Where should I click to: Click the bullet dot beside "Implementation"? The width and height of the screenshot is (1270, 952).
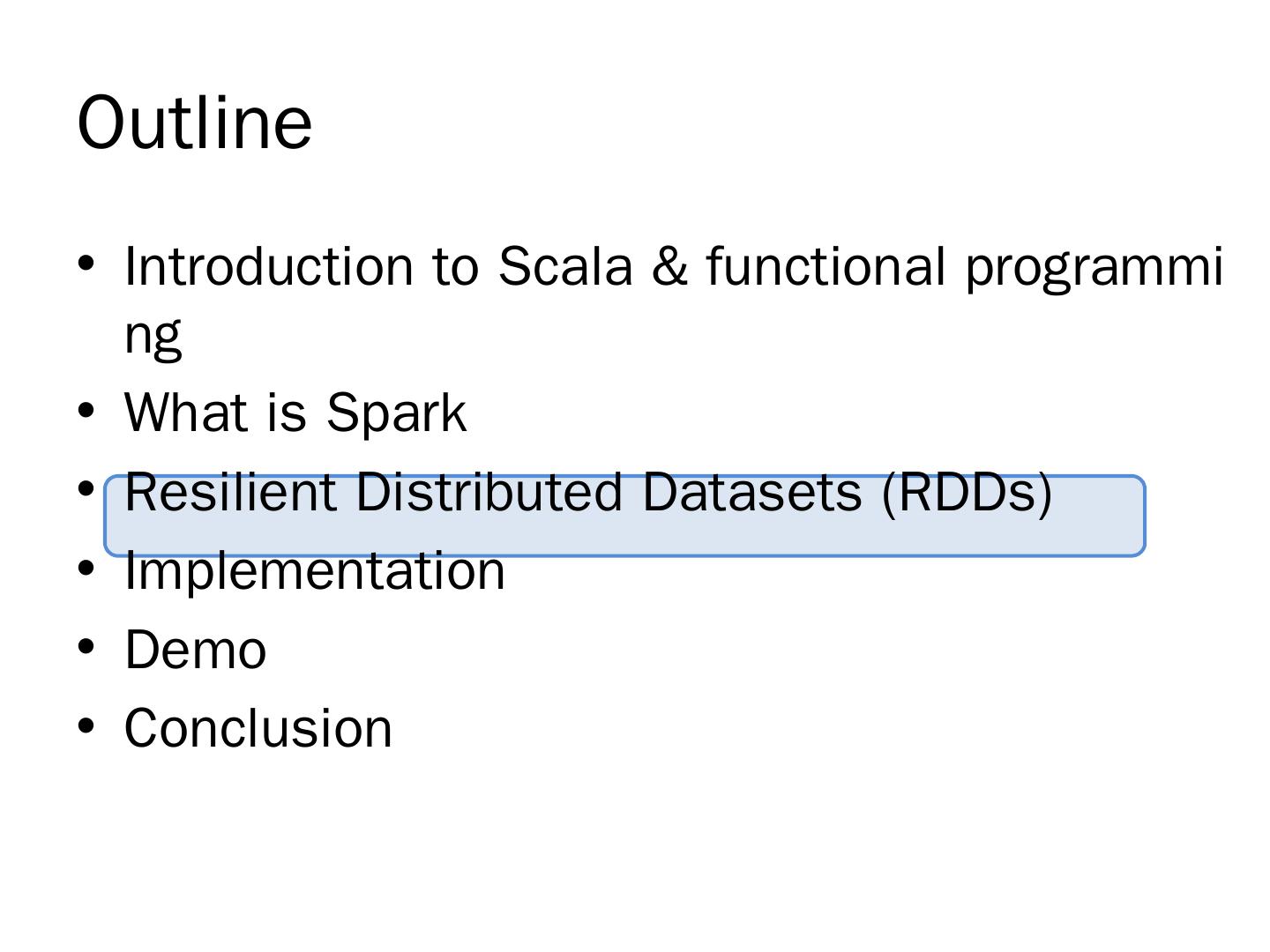tap(86, 568)
